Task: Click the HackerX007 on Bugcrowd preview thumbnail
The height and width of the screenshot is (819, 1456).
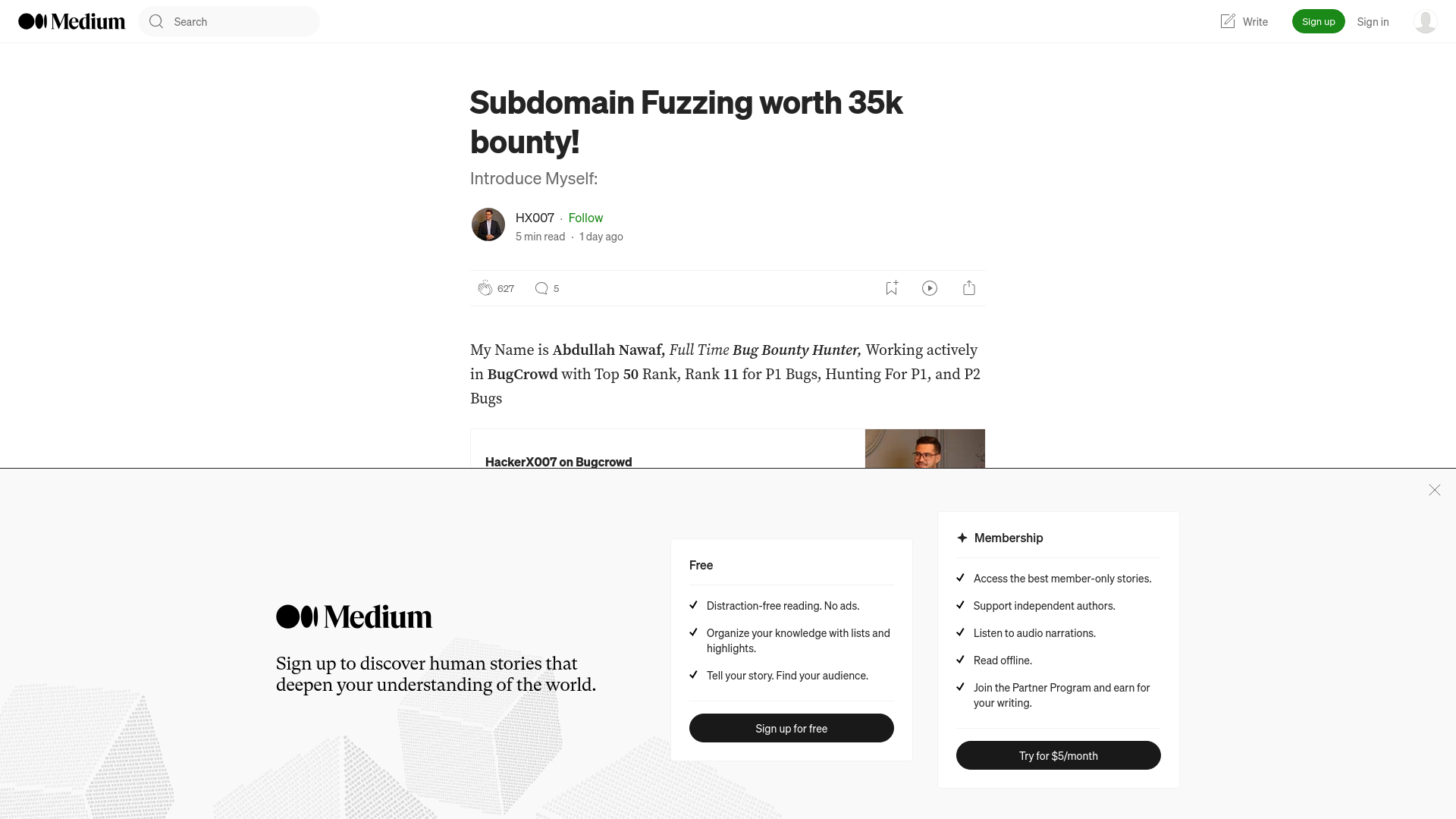Action: click(x=925, y=448)
